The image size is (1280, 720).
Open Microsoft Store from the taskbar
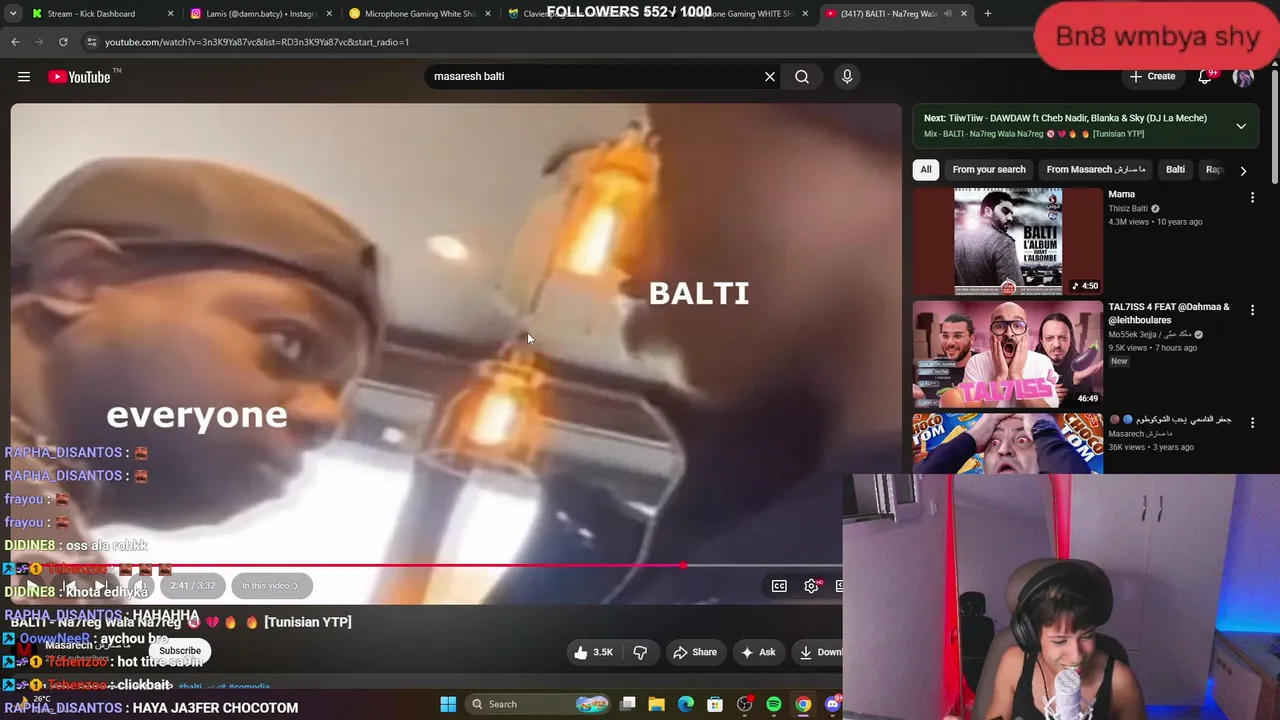715,704
